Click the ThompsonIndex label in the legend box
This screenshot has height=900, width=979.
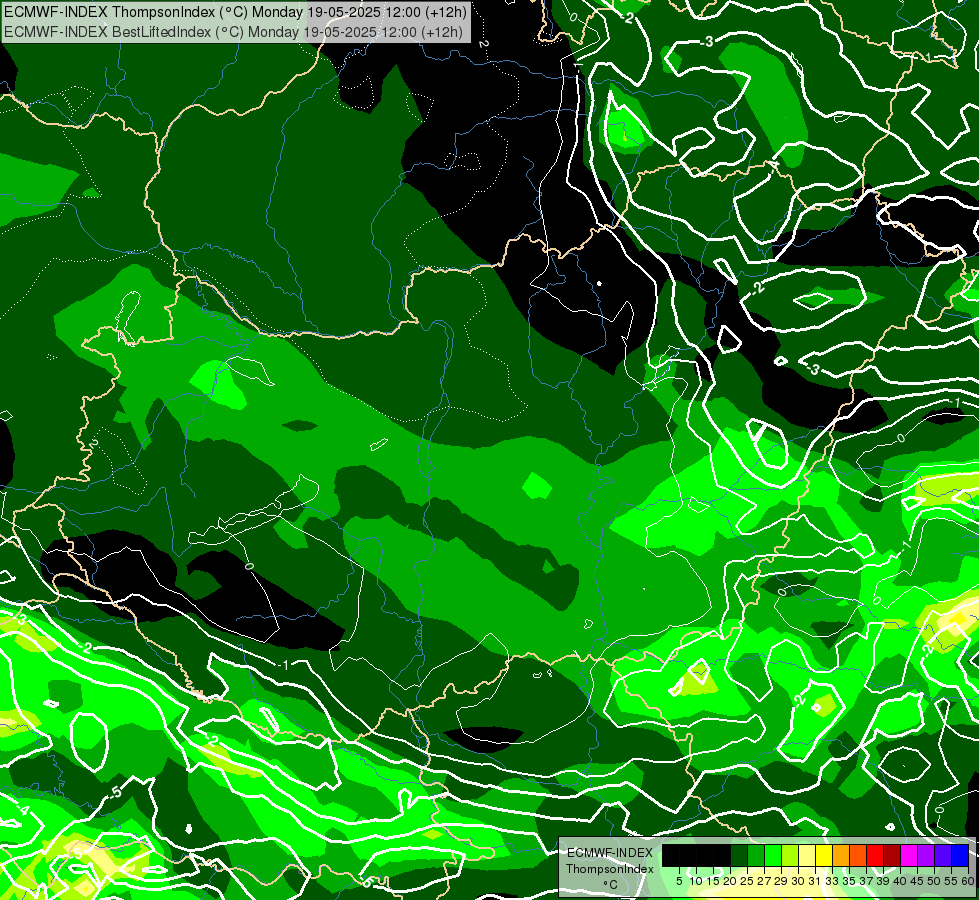click(x=610, y=869)
